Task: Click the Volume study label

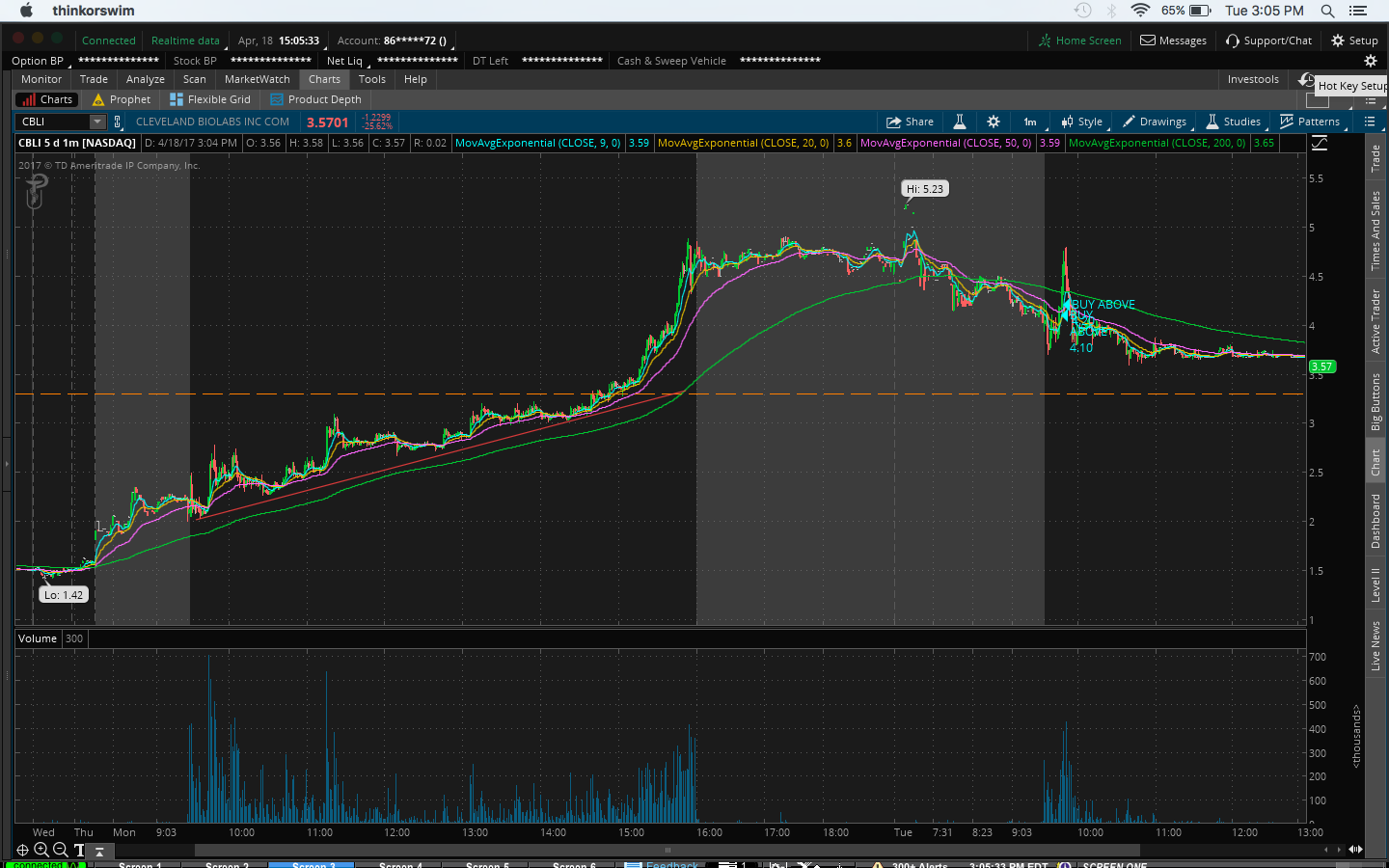Action: [x=38, y=638]
